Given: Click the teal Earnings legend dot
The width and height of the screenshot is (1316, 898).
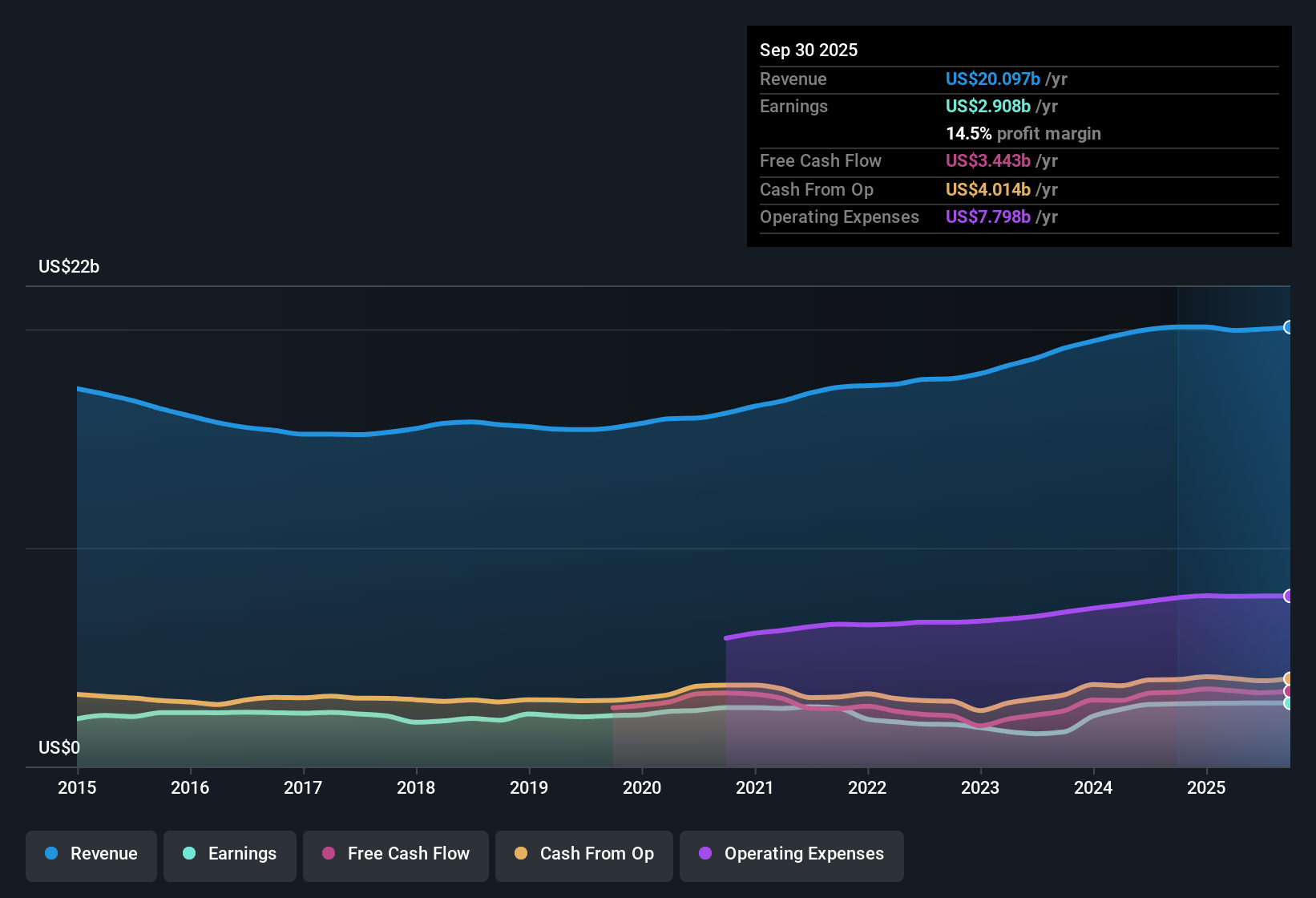Looking at the screenshot, I should (189, 854).
